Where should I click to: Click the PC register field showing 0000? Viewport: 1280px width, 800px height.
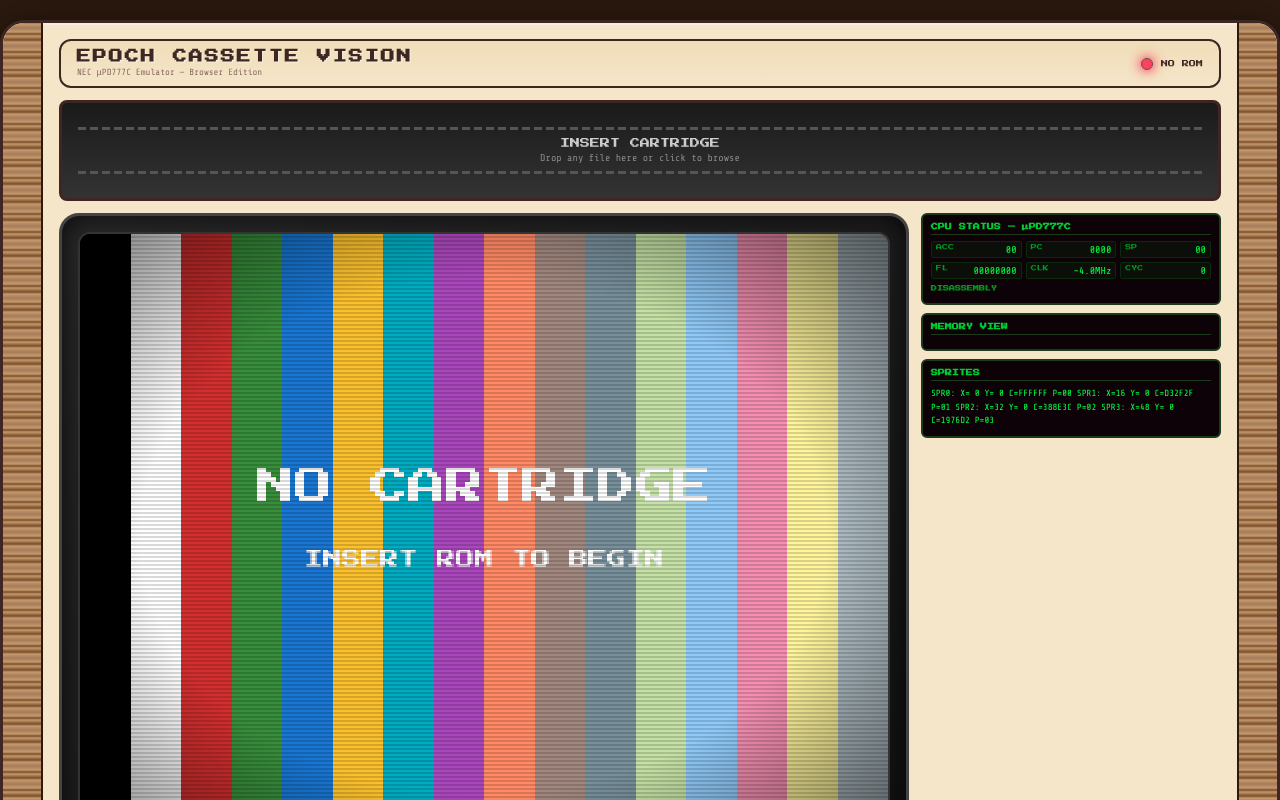pos(1070,248)
